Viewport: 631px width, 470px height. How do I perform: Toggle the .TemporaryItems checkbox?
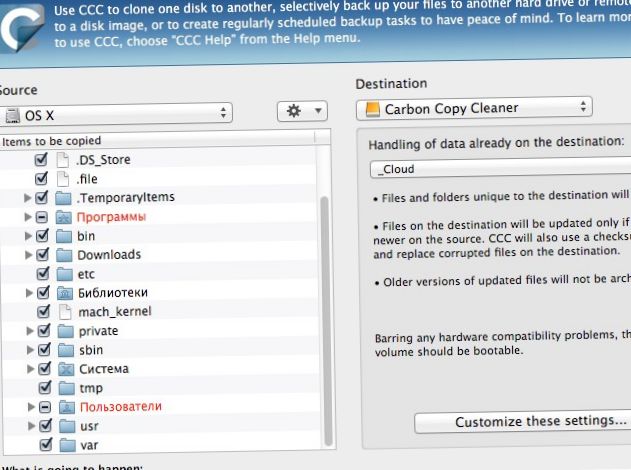tap(41, 197)
